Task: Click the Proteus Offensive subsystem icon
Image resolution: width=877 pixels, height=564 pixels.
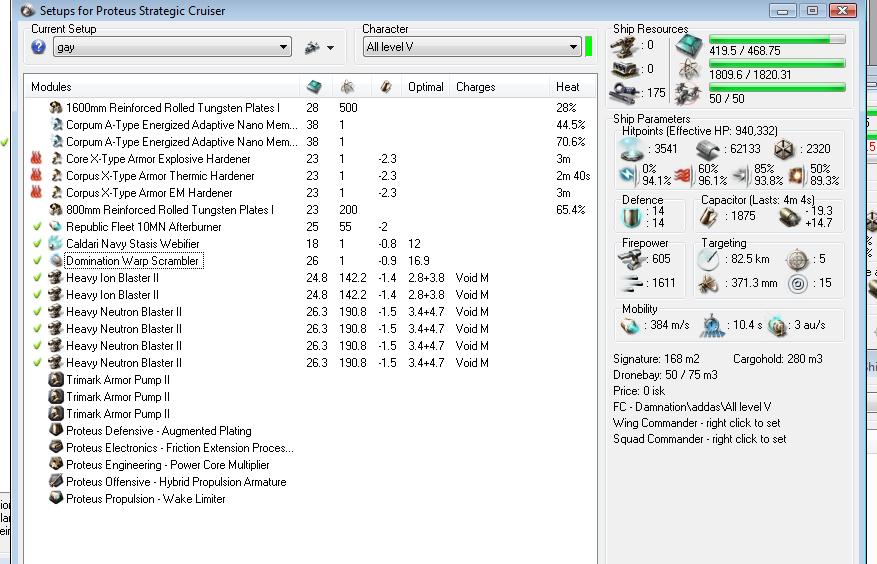Action: point(55,481)
